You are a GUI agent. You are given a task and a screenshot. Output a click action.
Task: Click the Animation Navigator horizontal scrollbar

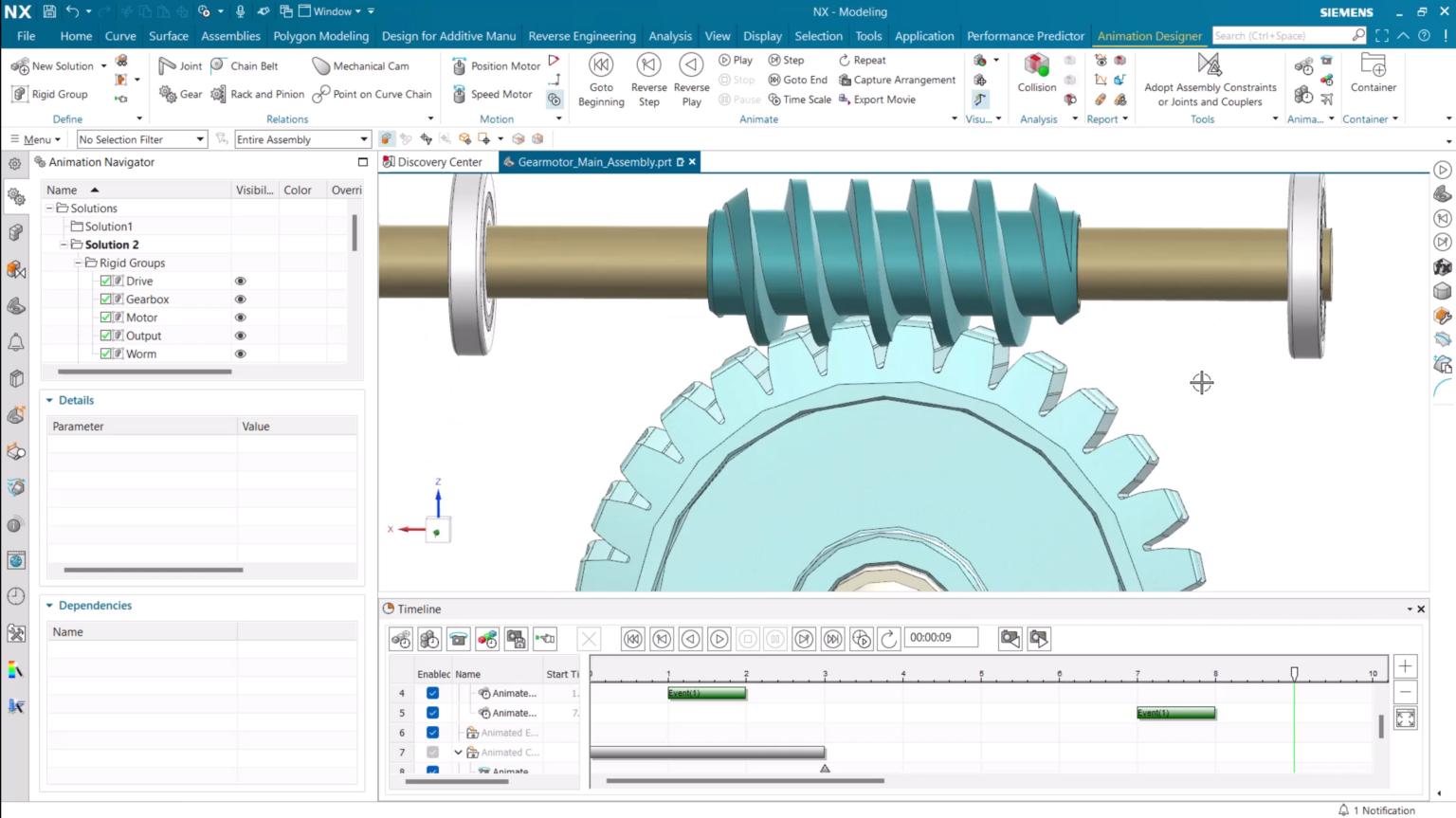145,372
